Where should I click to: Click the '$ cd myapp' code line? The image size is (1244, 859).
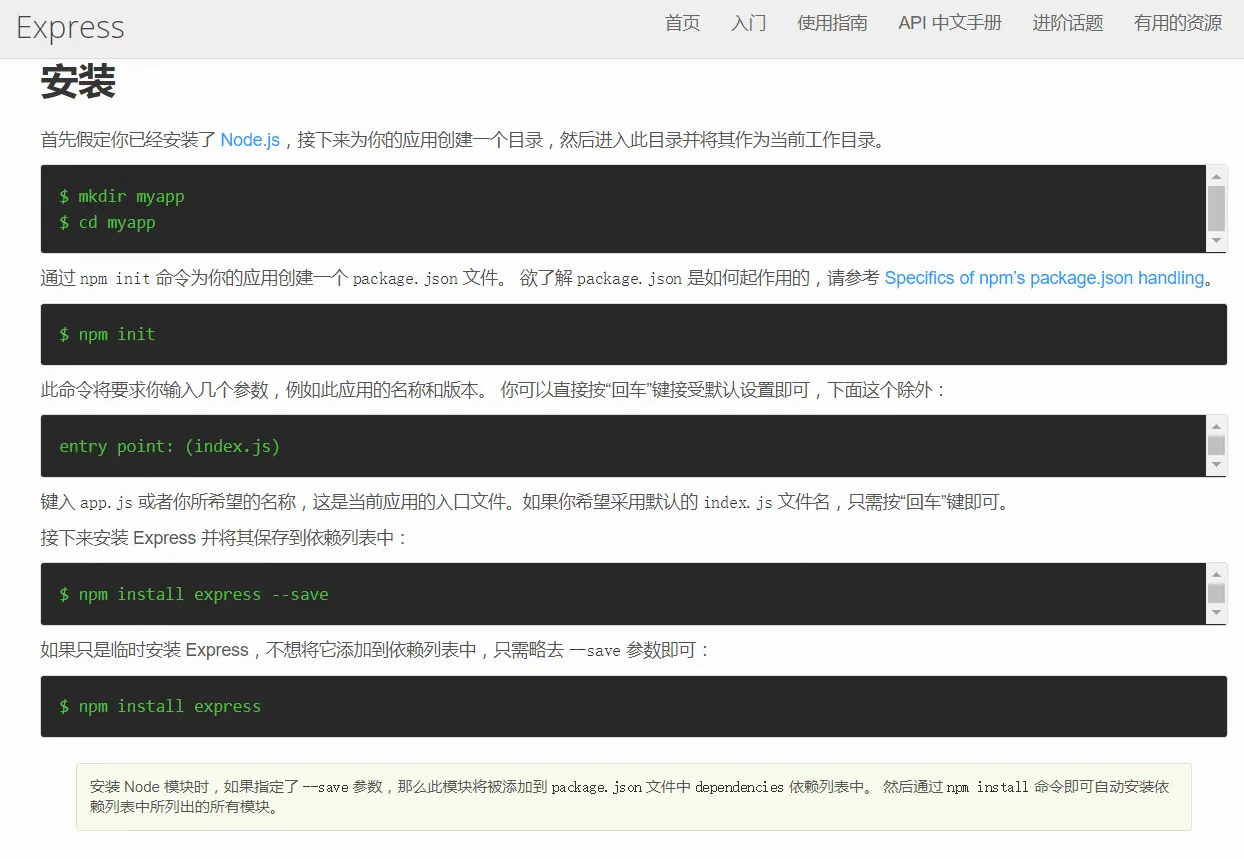[x=108, y=222]
